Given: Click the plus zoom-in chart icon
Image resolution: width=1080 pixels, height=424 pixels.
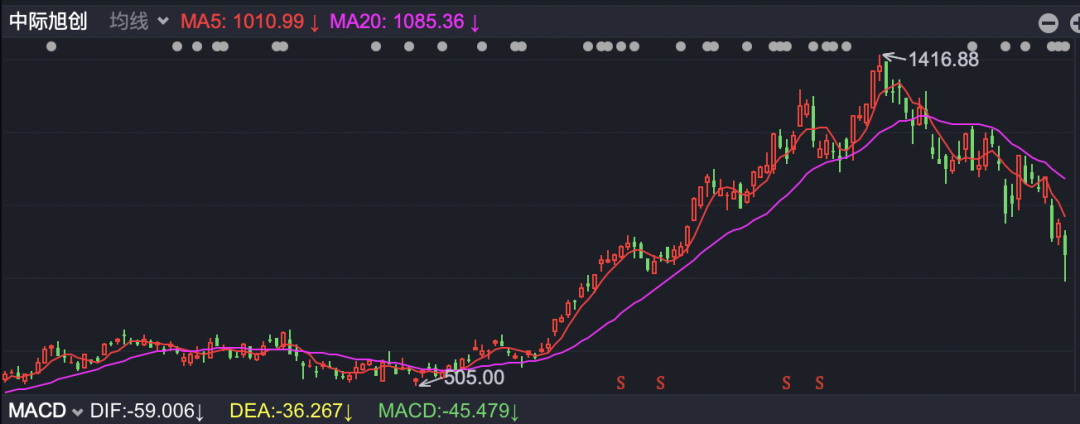Looking at the screenshot, I should pyautogui.click(x=1075, y=24).
